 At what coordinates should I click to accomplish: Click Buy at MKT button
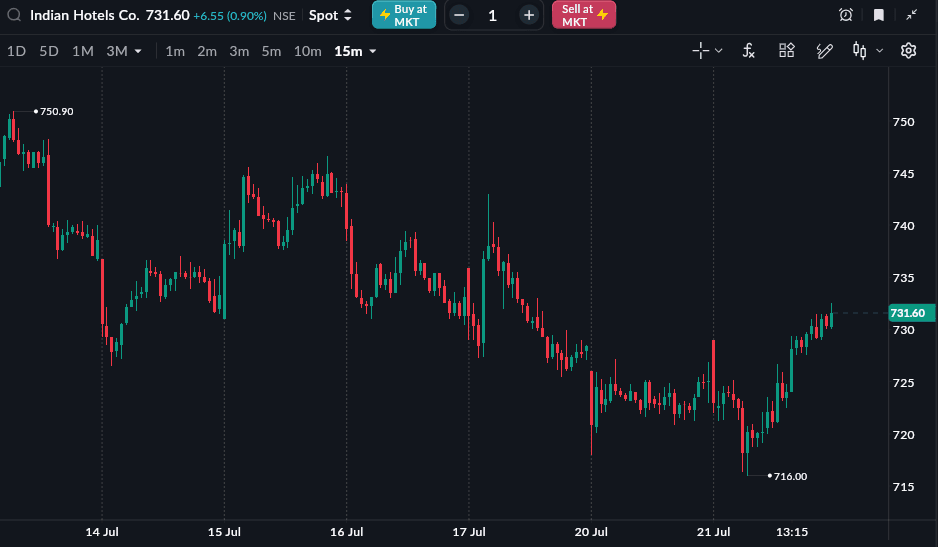pos(404,15)
